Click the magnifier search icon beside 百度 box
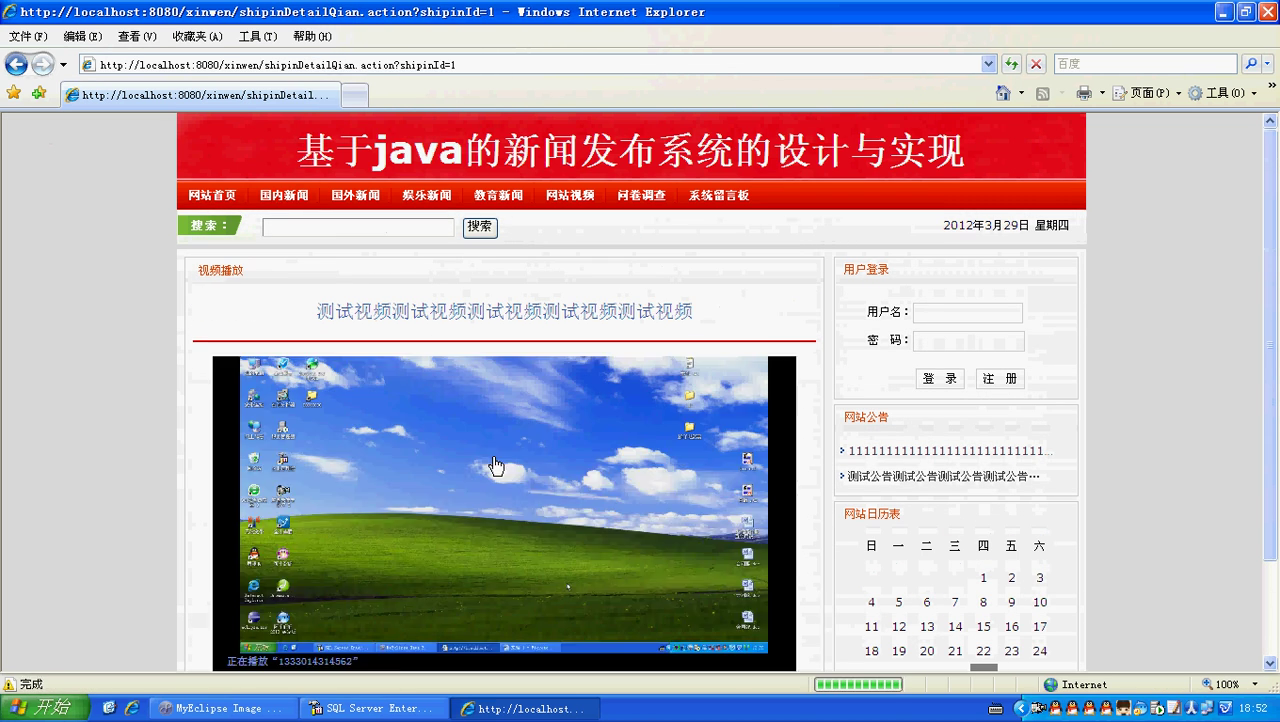 1250,64
